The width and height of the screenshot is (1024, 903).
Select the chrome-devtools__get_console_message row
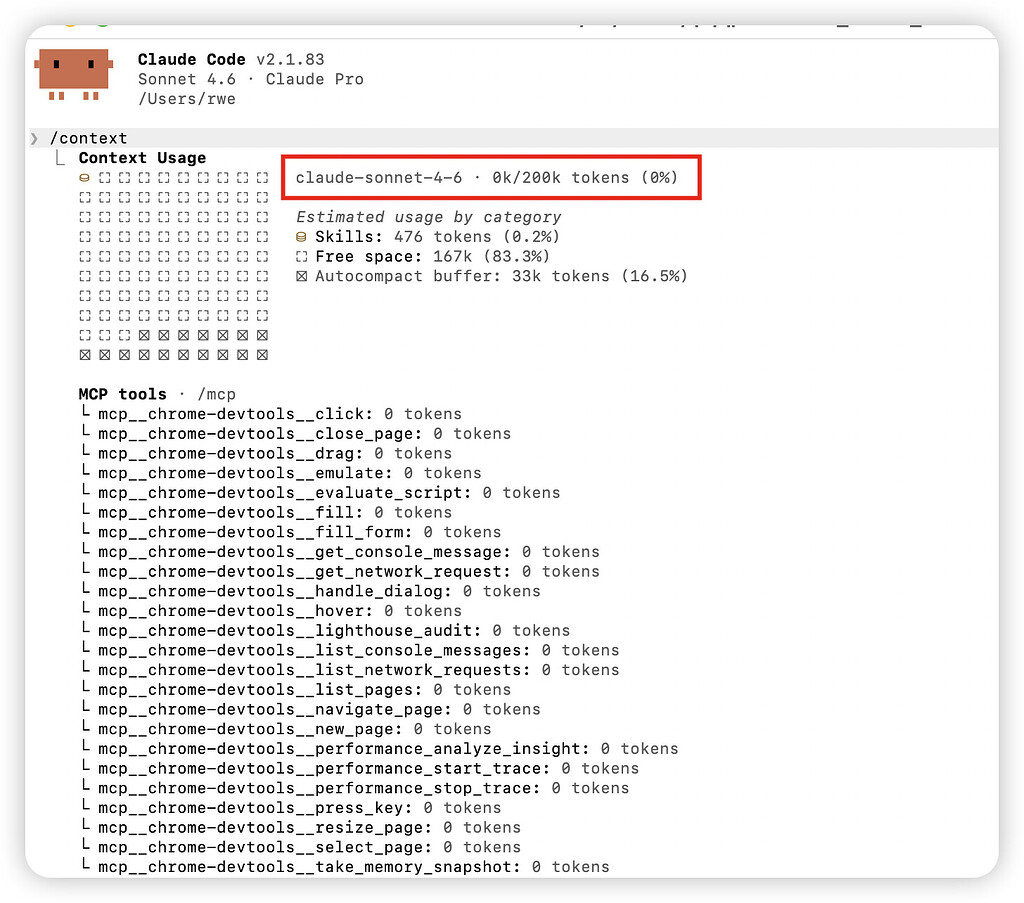coord(340,552)
